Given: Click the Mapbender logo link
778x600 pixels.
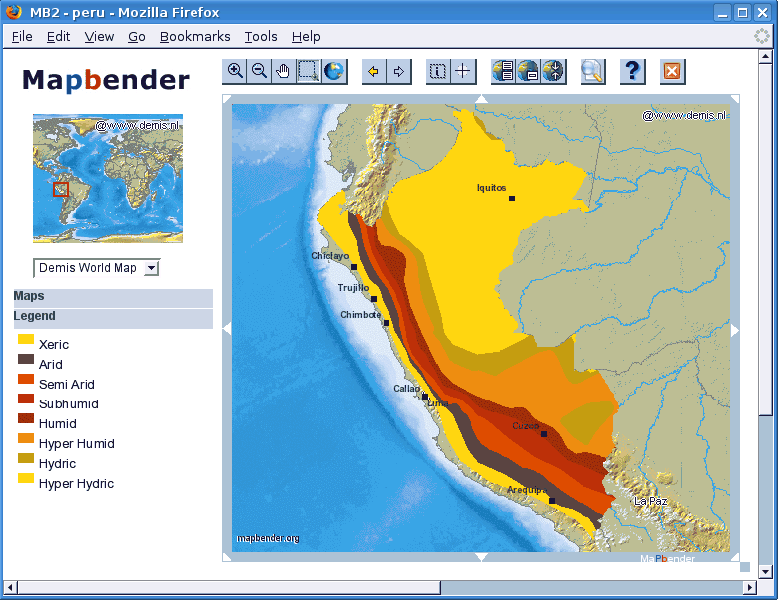Looking at the screenshot, I should pos(106,80).
